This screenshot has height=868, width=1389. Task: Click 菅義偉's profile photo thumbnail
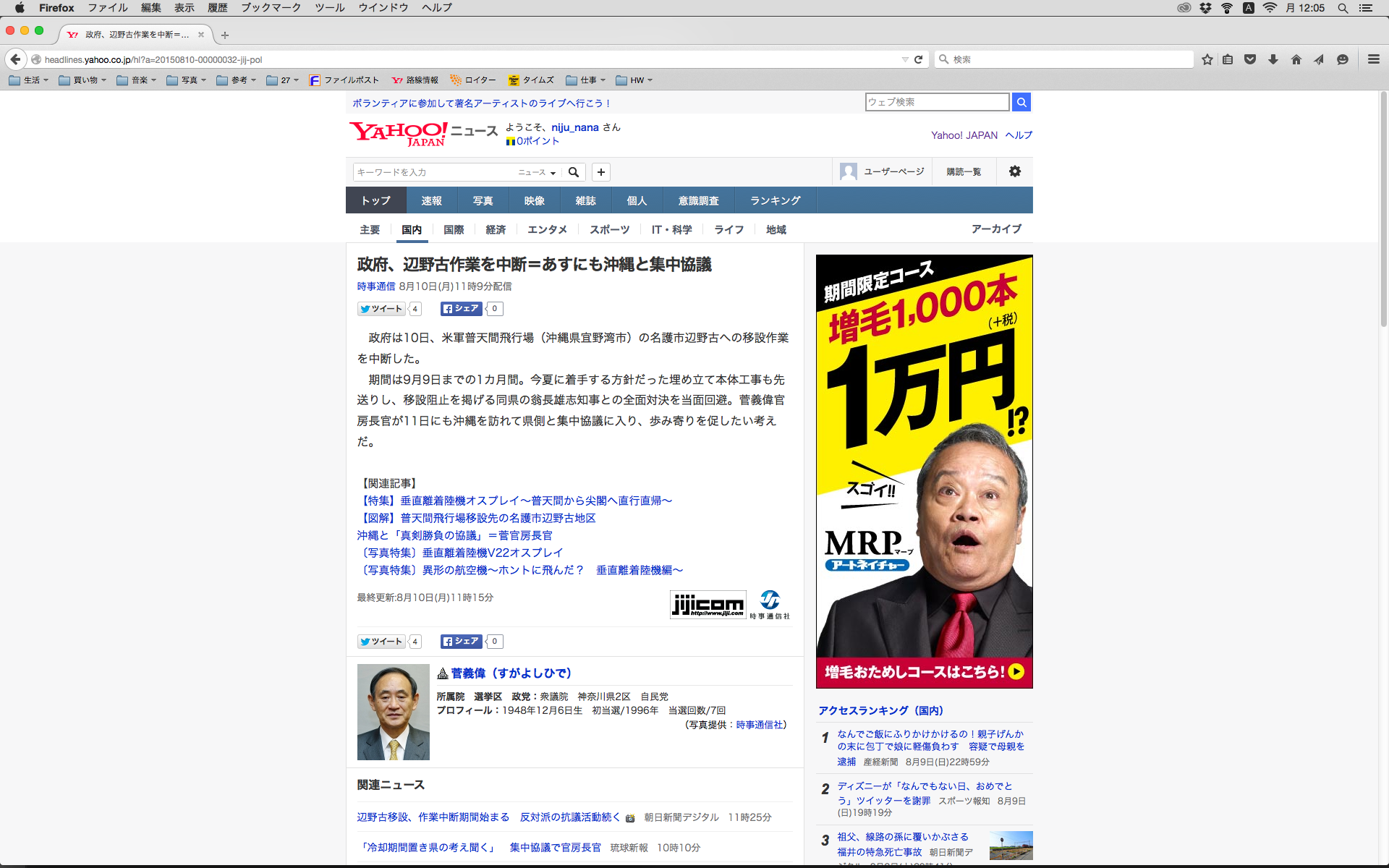pyautogui.click(x=393, y=712)
